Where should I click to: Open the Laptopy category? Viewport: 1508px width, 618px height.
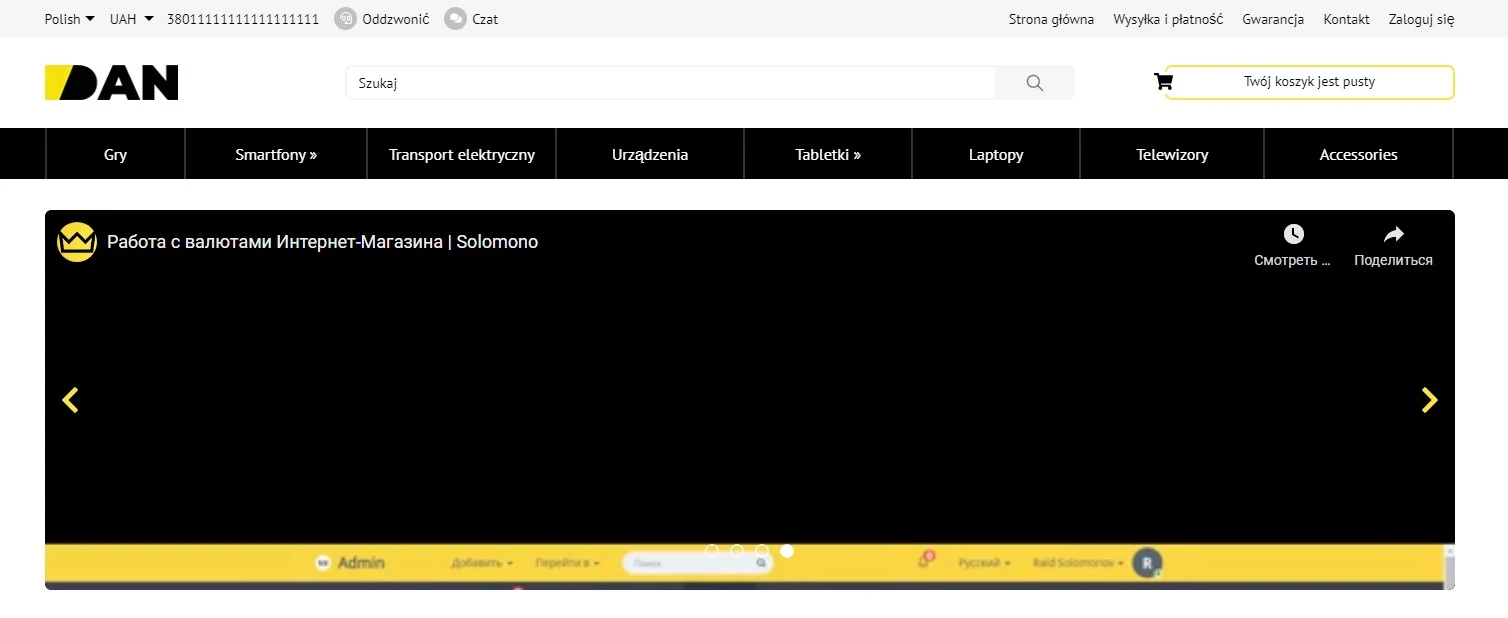click(996, 155)
